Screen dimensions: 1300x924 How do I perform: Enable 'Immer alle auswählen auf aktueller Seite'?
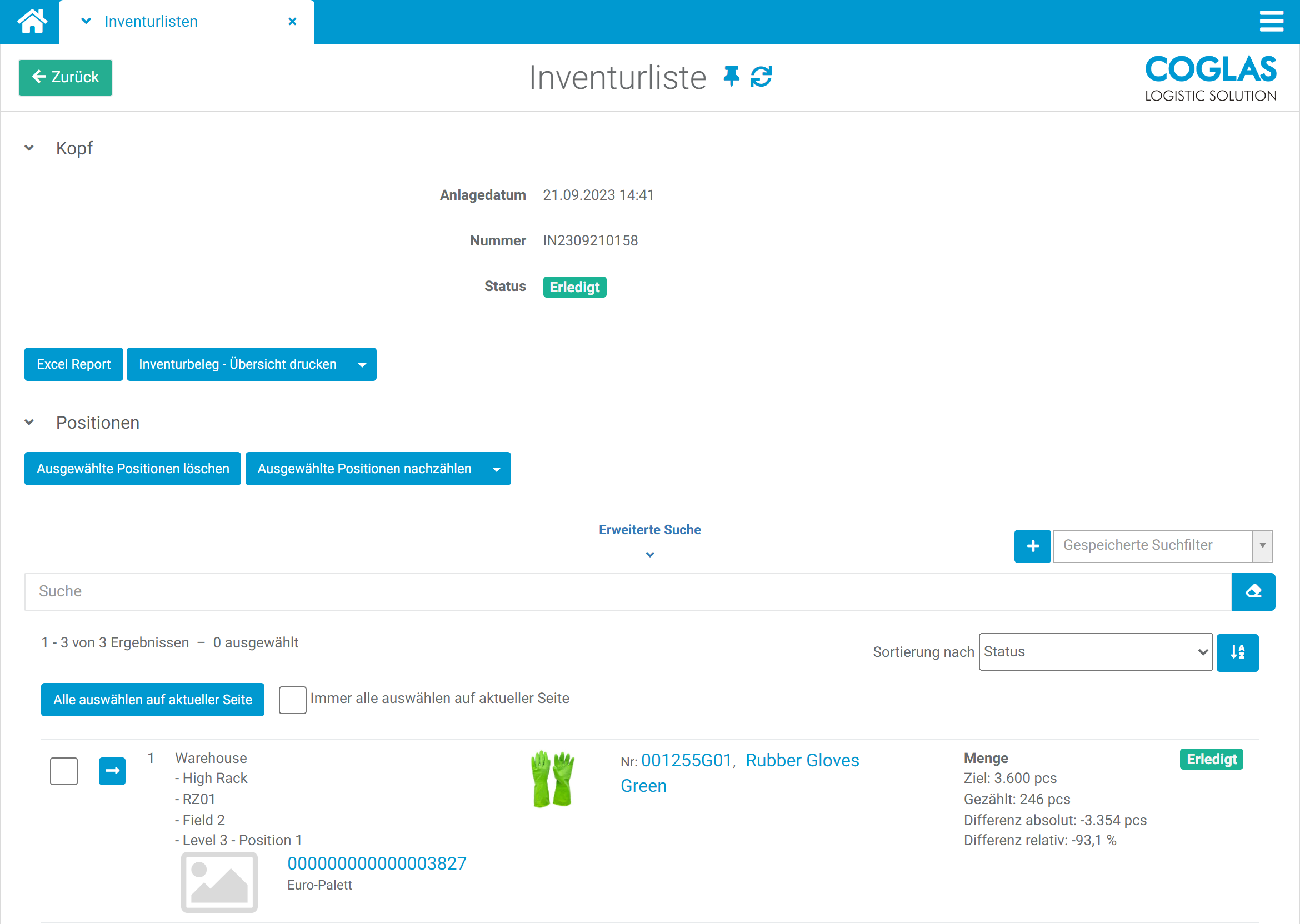click(x=293, y=699)
